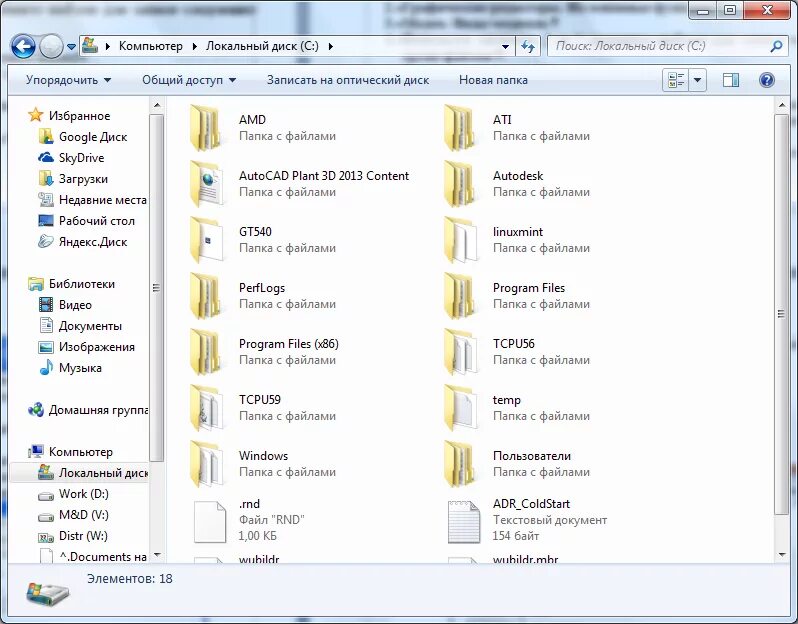The height and width of the screenshot is (624, 798).
Task: Select the ATI folder icon
Action: click(x=461, y=128)
